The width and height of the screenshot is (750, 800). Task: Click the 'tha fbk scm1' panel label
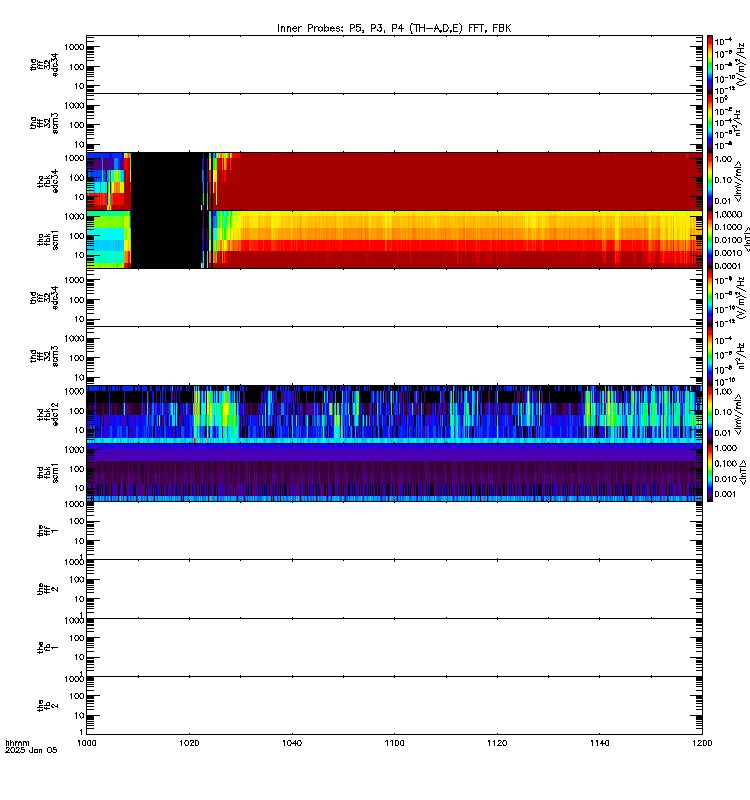coord(48,240)
